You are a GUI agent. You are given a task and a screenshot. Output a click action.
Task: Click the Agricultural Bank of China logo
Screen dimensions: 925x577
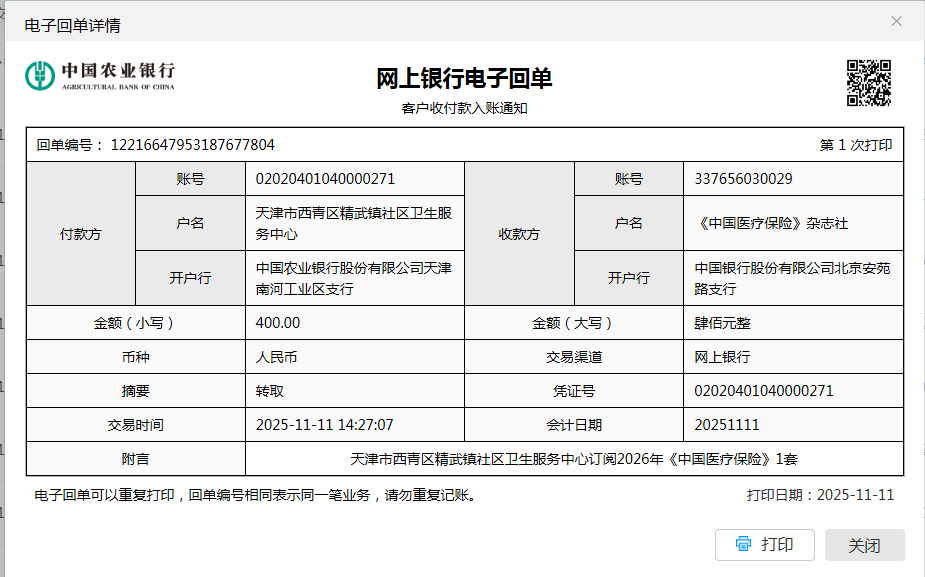(x=100, y=76)
